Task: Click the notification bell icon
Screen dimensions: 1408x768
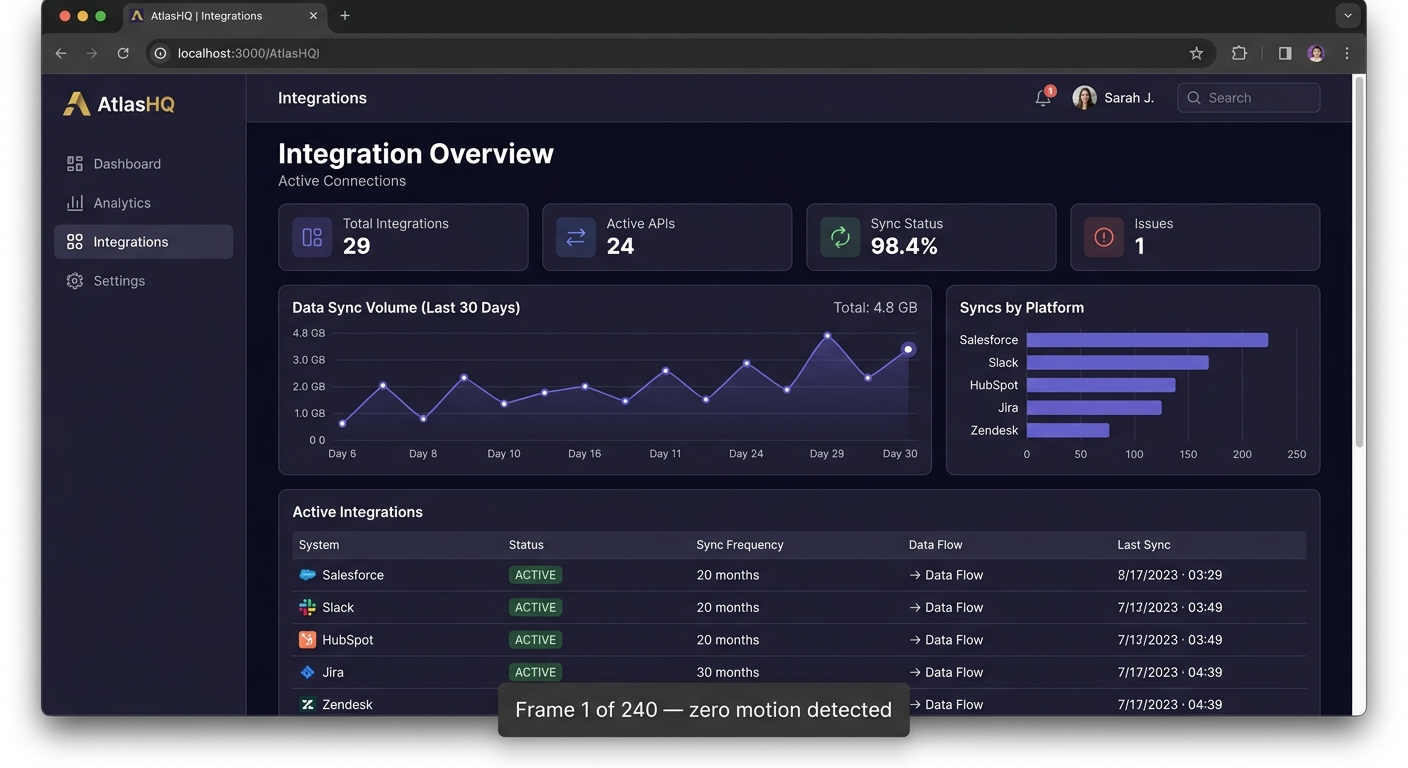Action: pyautogui.click(x=1042, y=98)
